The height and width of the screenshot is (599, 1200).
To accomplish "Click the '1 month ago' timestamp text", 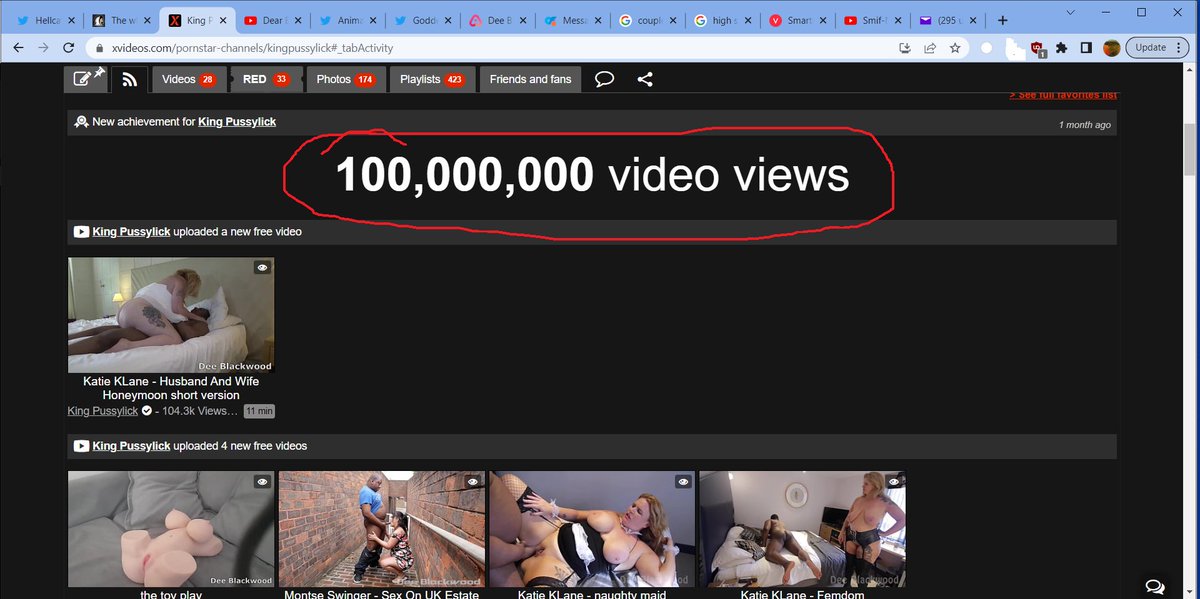I will (1084, 125).
